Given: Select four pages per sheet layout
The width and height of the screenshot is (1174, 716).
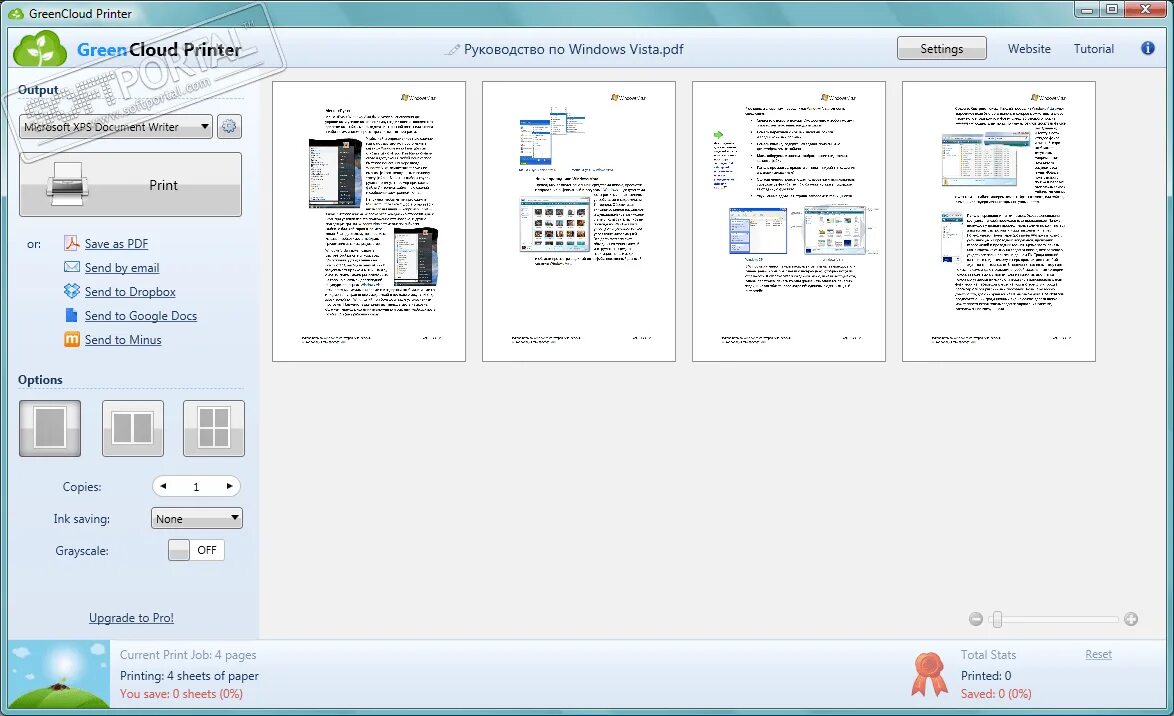Looking at the screenshot, I should click(214, 428).
